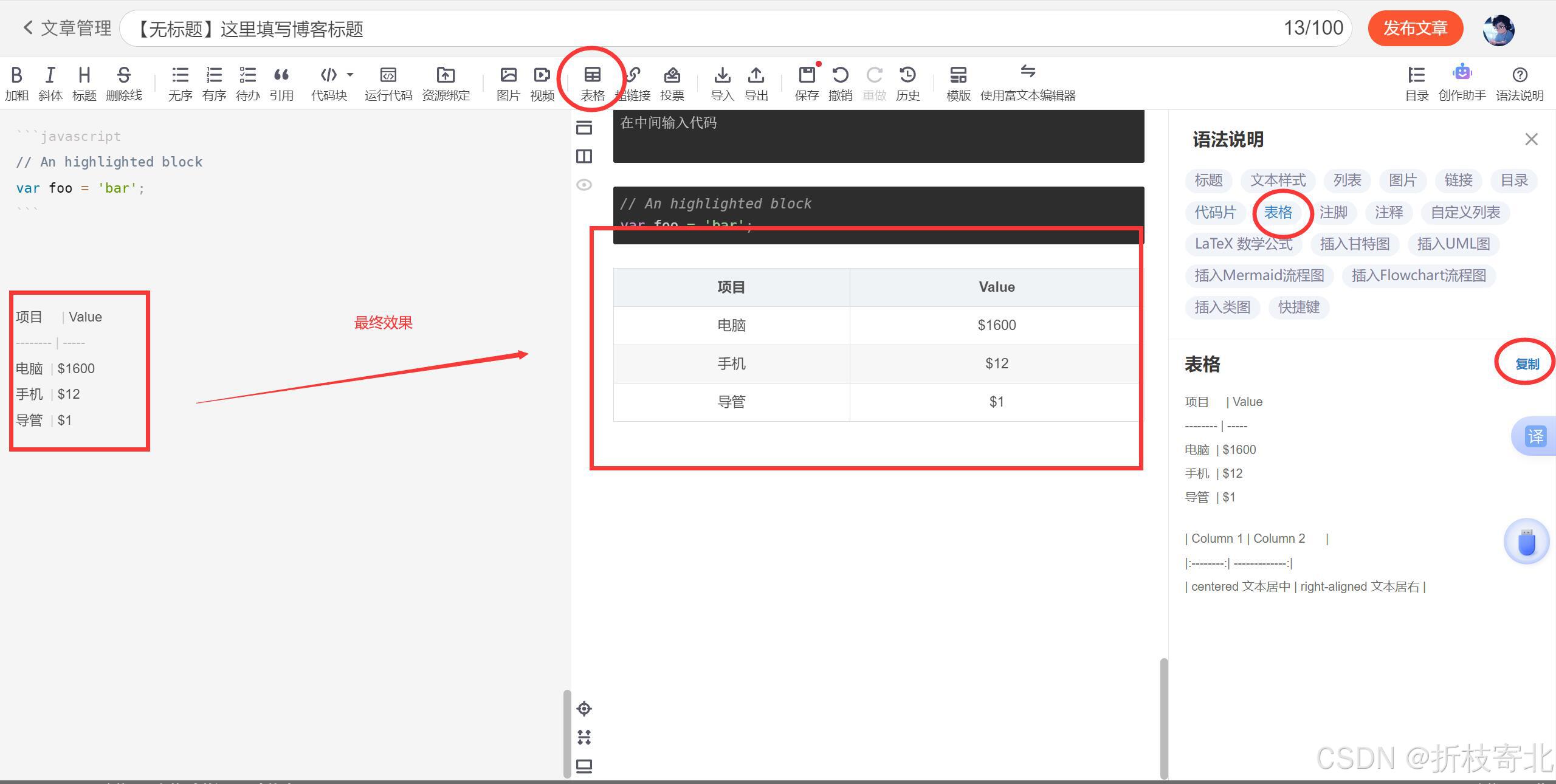
Task: Select the 插入UML图 tab
Action: coord(1453,244)
